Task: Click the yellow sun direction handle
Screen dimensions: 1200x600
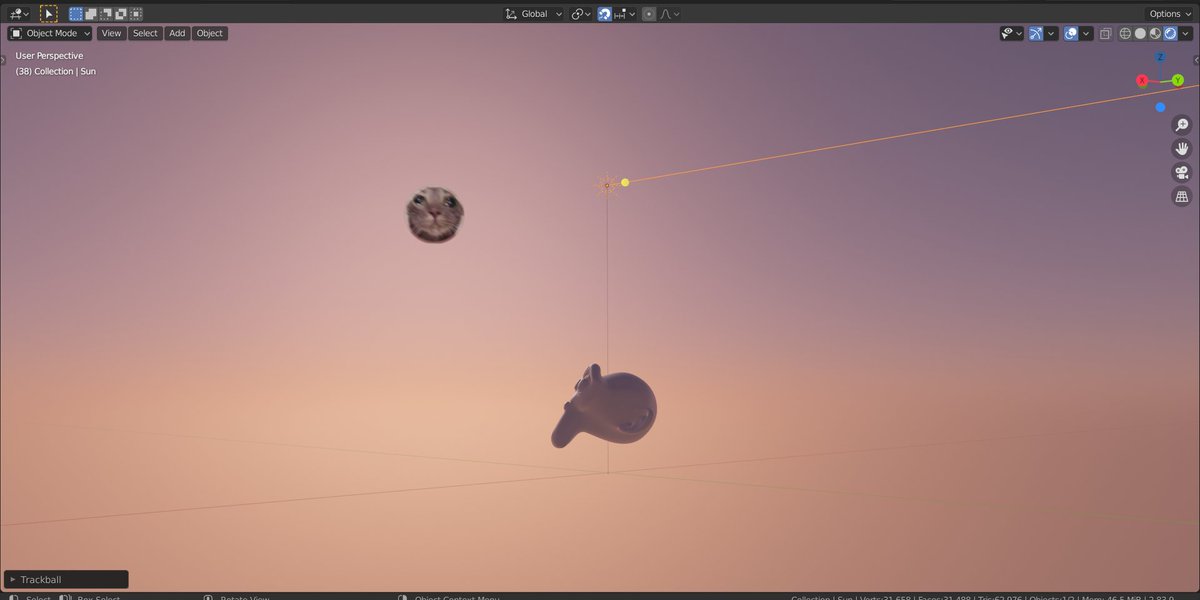Action: (x=625, y=182)
